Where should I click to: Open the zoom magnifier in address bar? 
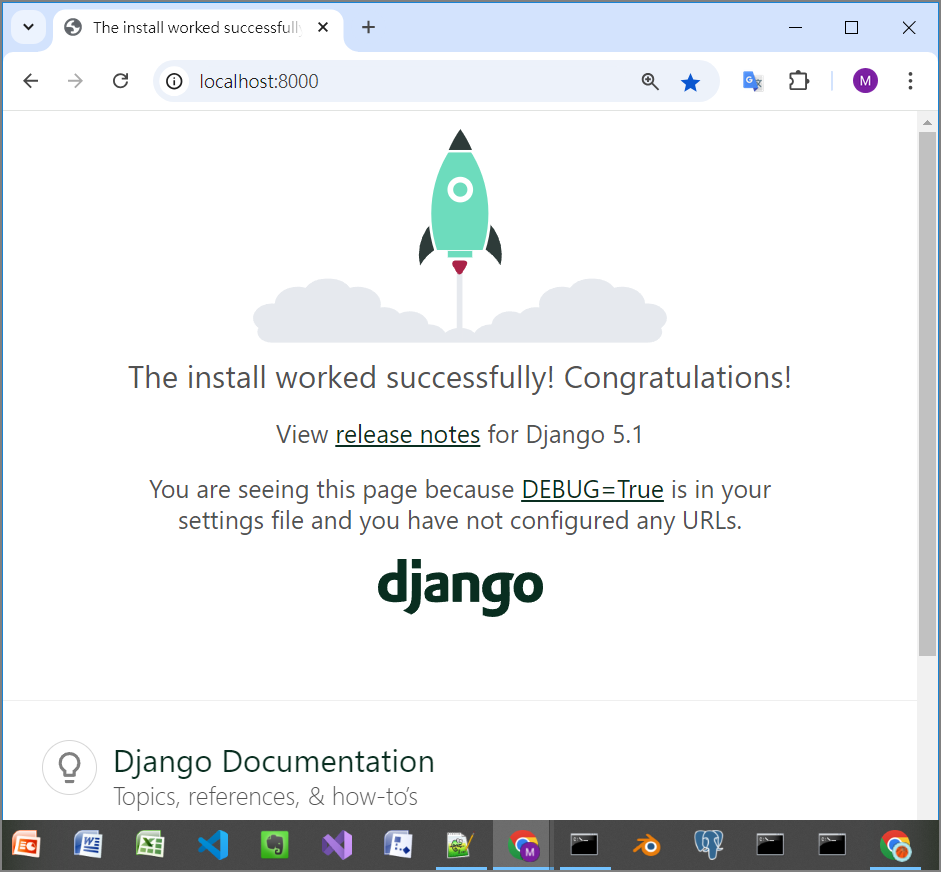point(650,81)
